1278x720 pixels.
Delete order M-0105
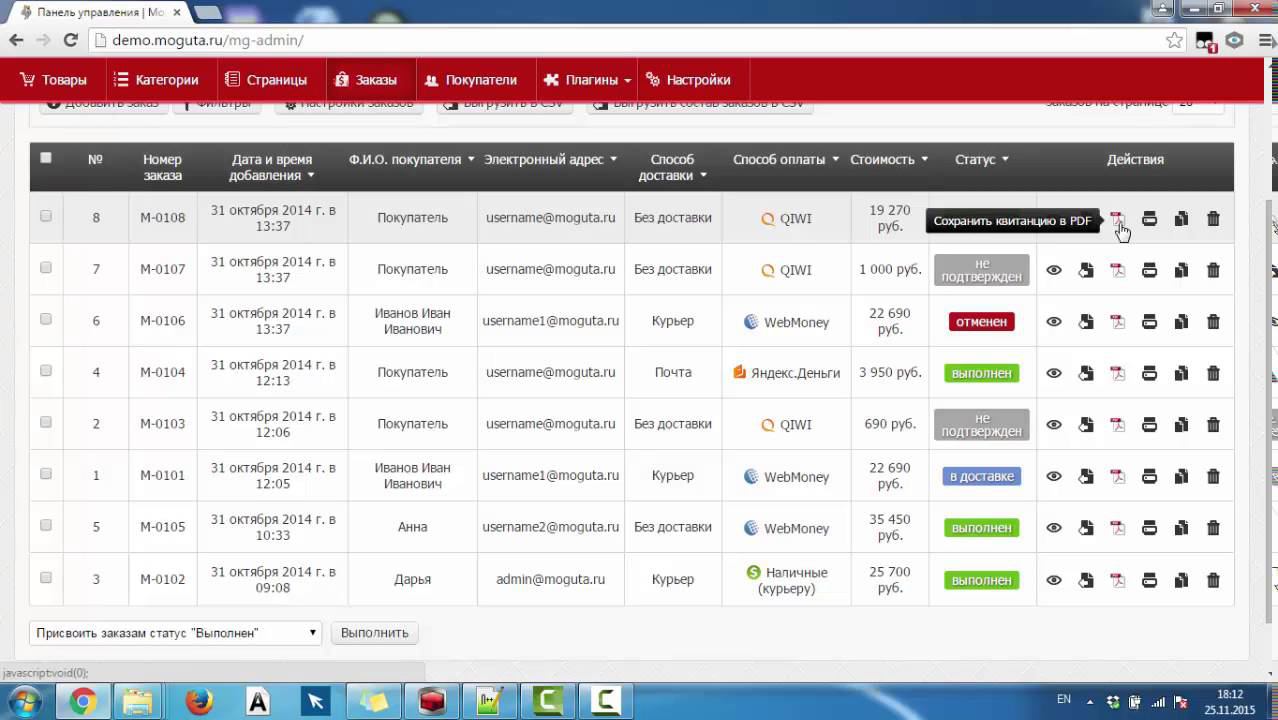click(1213, 528)
